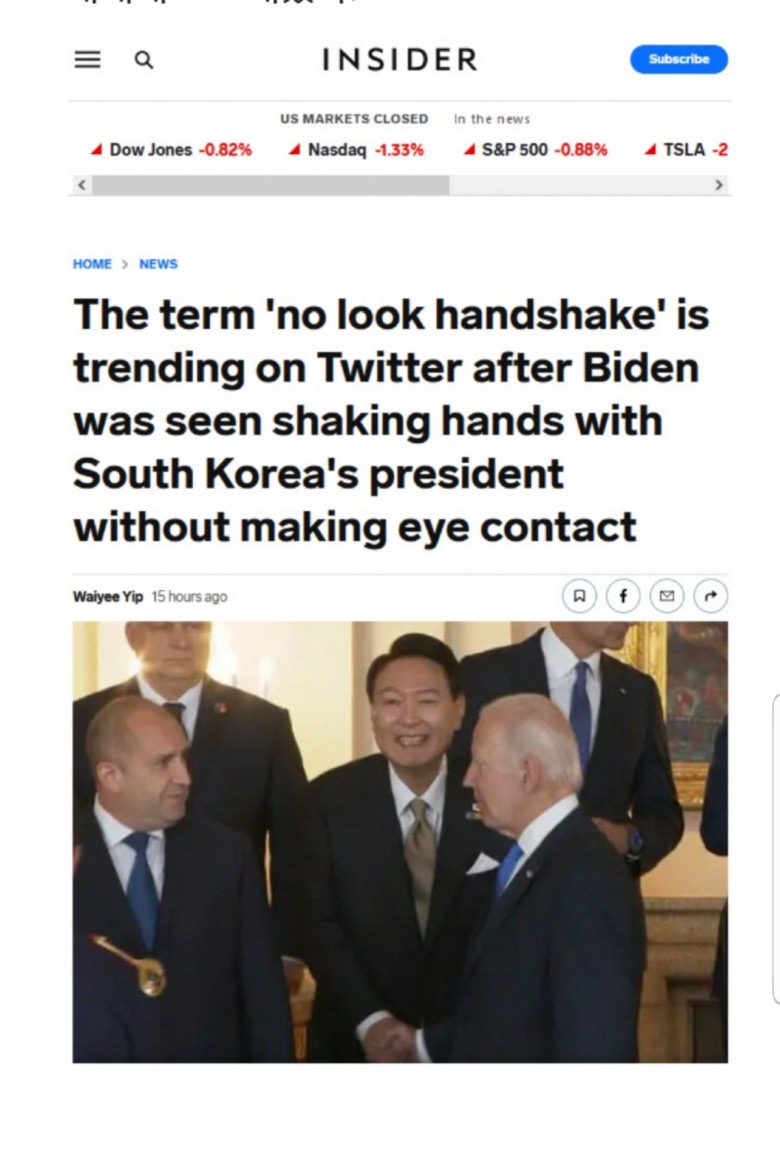Click the Subscribe button

click(x=679, y=59)
